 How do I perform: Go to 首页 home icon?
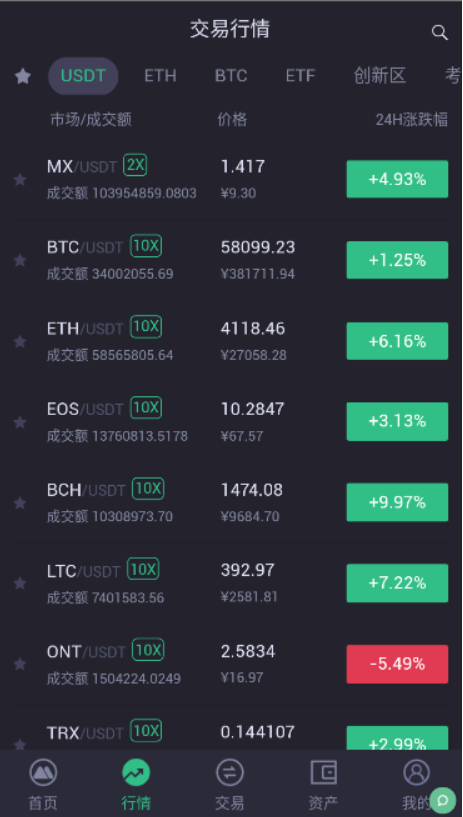pyautogui.click(x=43, y=772)
